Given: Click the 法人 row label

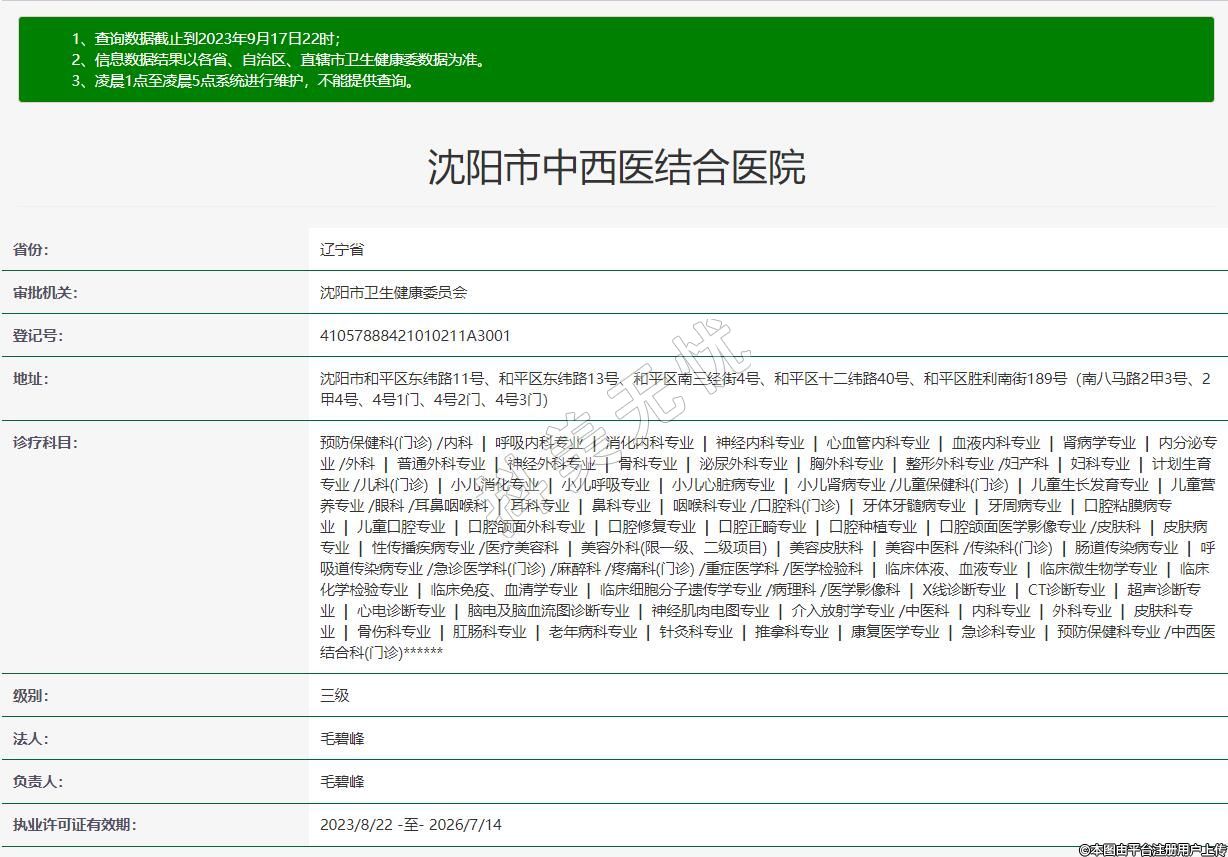Looking at the screenshot, I should pyautogui.click(x=30, y=739).
